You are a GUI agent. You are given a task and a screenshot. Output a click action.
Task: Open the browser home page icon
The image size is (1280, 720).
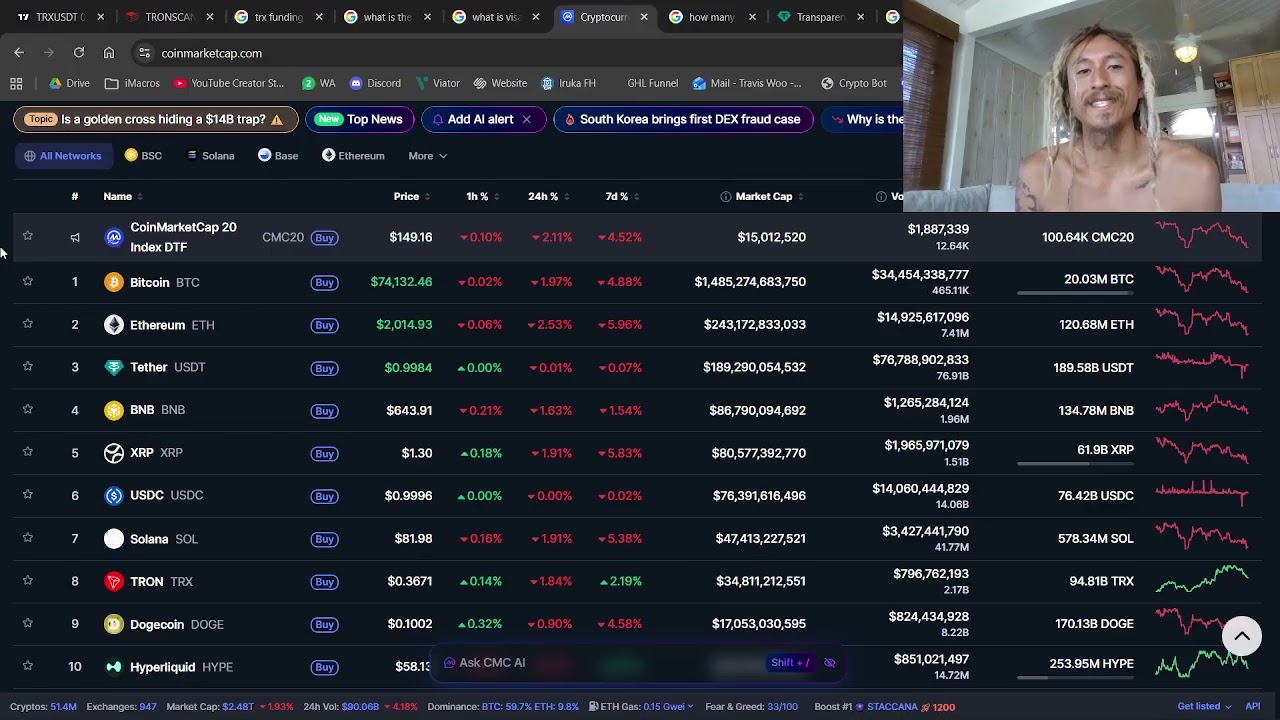109,53
